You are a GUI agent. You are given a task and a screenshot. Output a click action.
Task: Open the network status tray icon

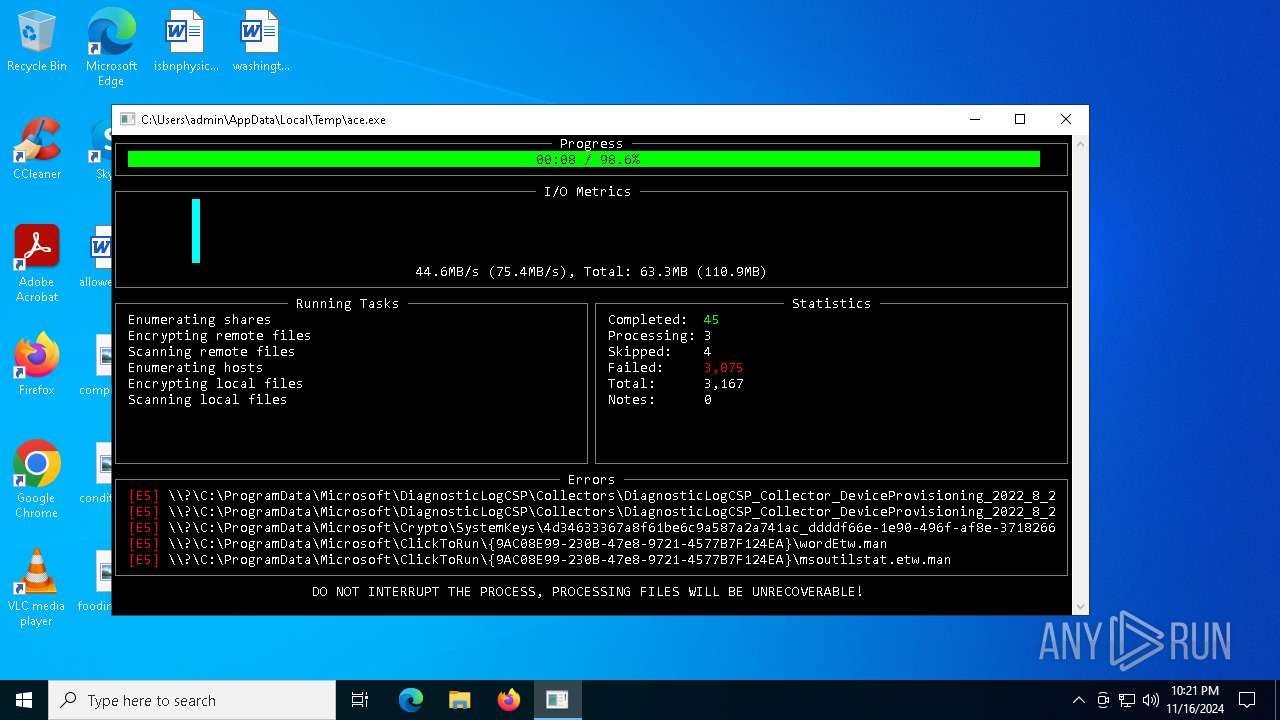1127,700
